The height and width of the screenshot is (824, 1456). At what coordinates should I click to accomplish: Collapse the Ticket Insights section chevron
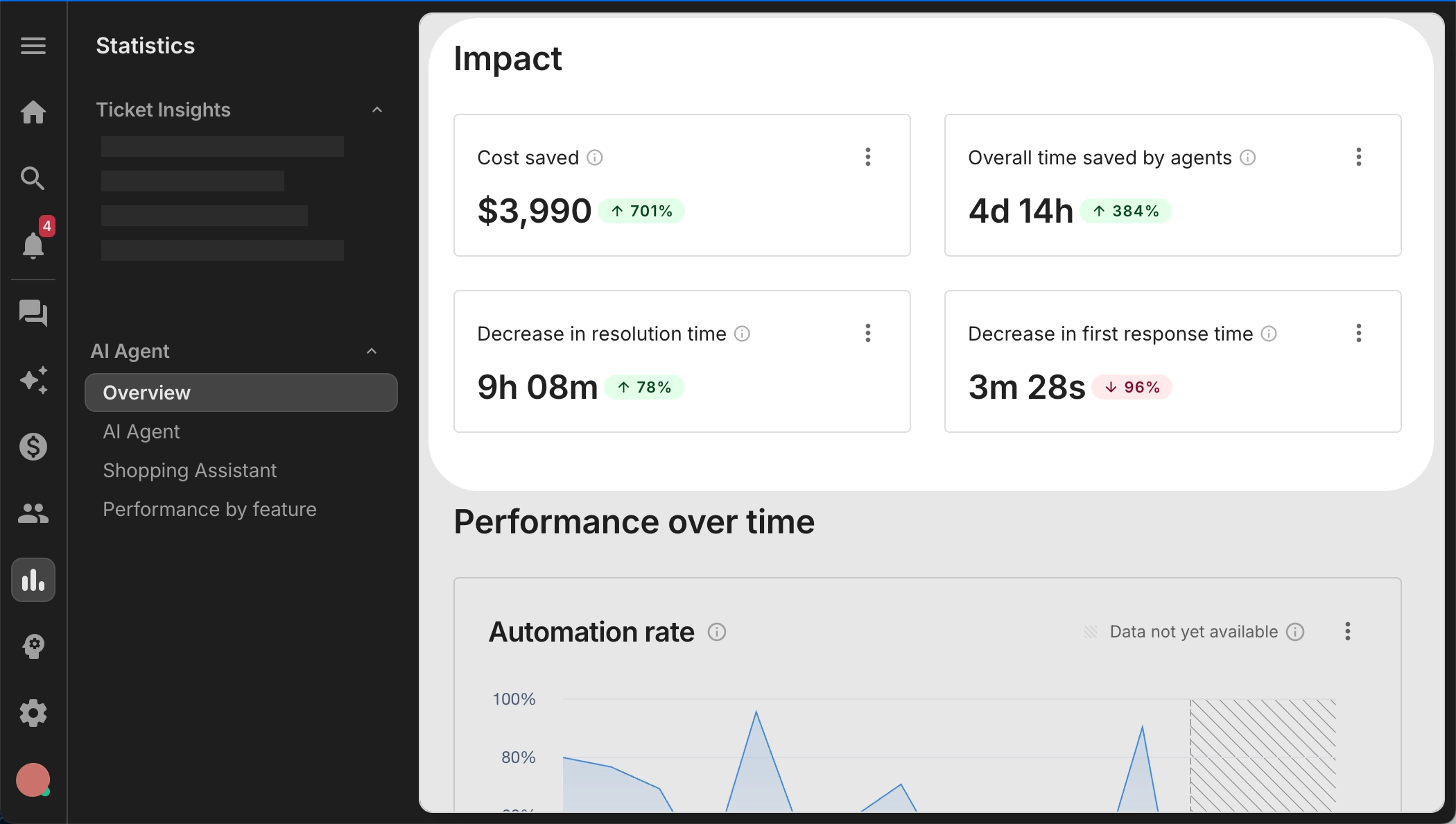click(377, 110)
